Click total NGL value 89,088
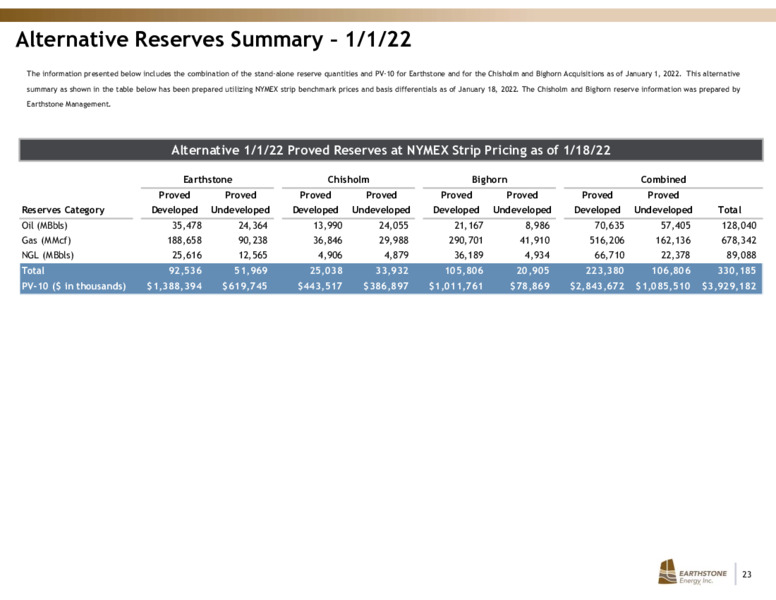Viewport: 776px width, 600px height. 742,255
